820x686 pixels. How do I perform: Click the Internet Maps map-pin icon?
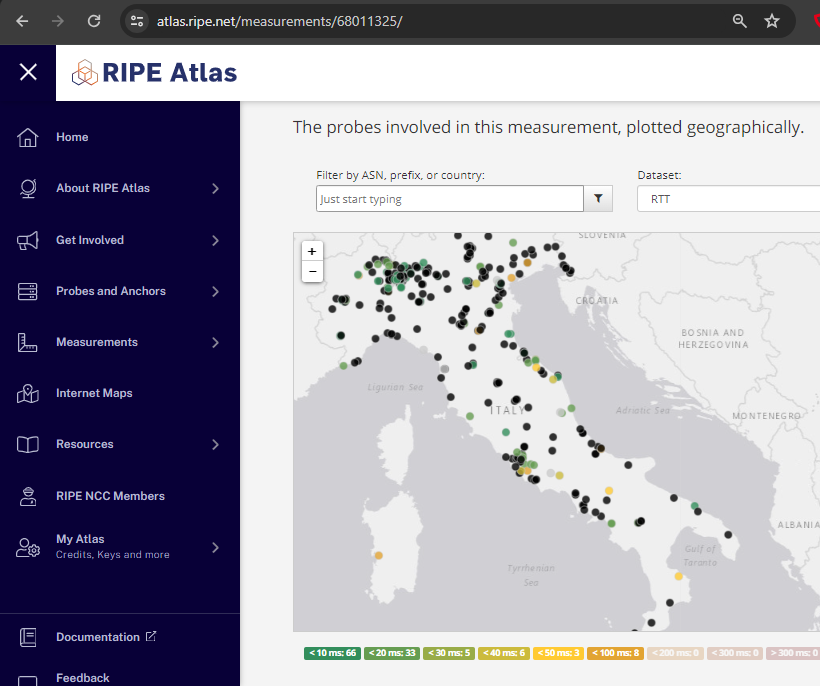pyautogui.click(x=28, y=394)
